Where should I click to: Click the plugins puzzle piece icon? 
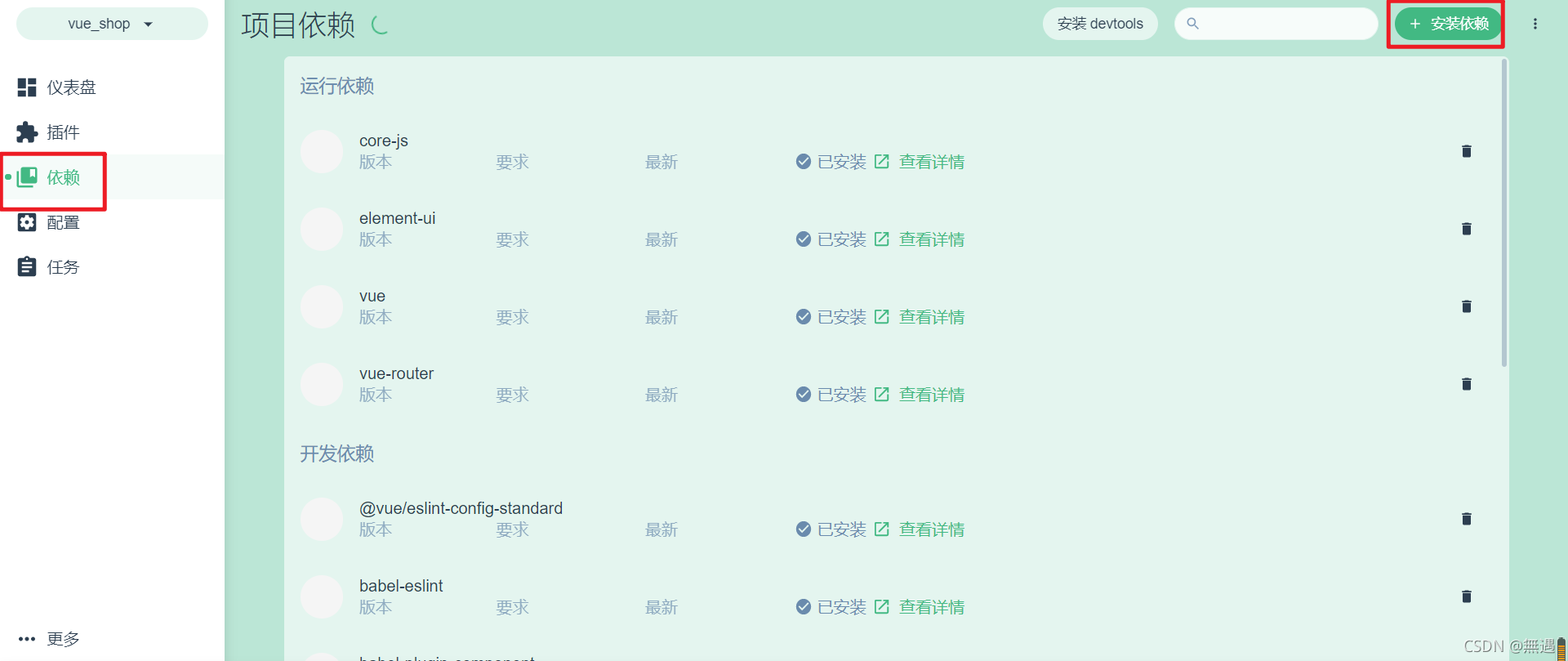(27, 132)
